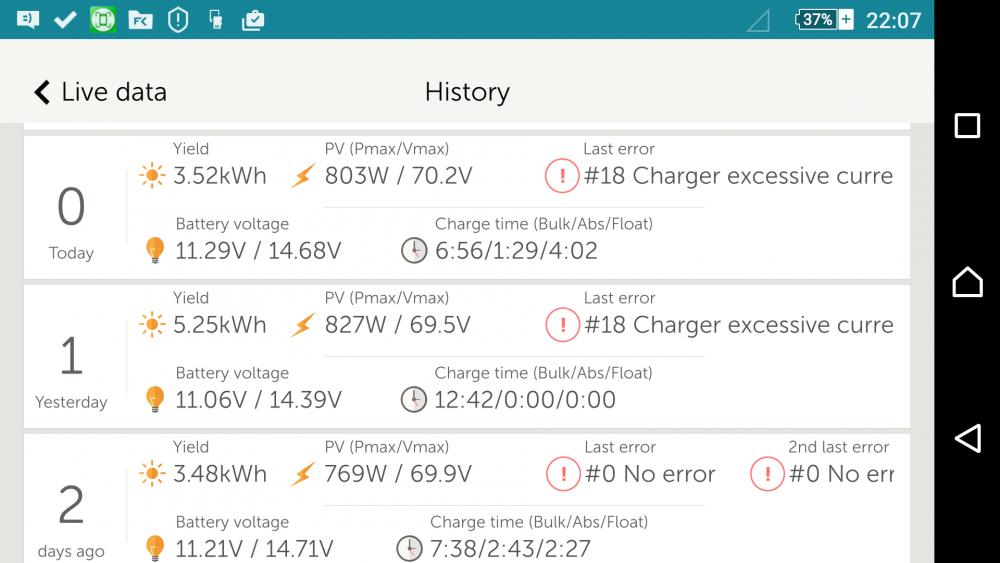
Task: Tap the Android home navigation button
Action: pos(967,282)
